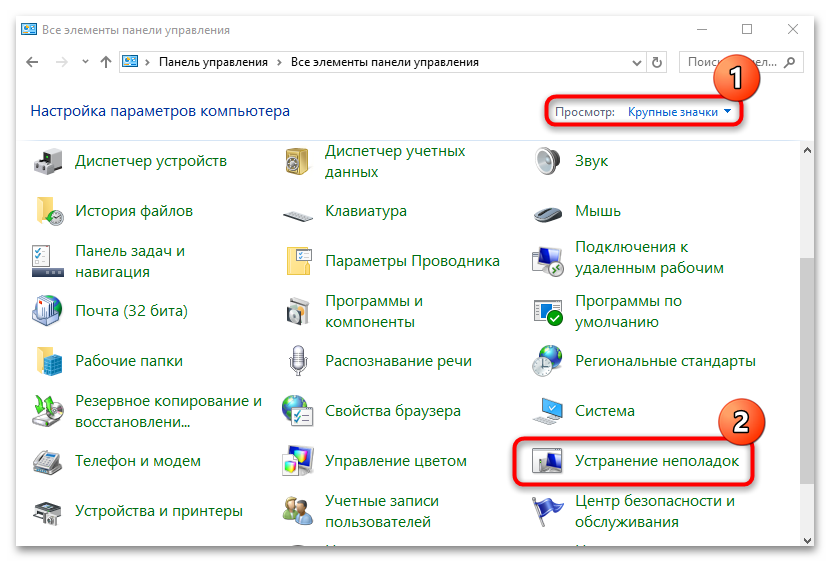Viewport: 830px width, 562px height.
Task: Open the Звук link
Action: [591, 161]
